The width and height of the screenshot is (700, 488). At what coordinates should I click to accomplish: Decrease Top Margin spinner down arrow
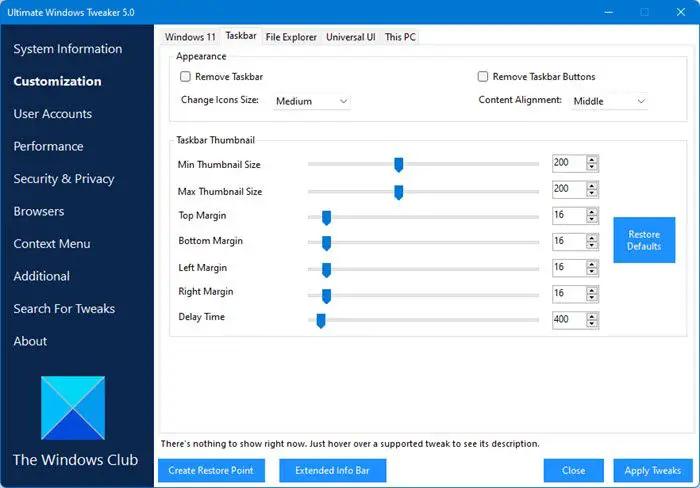(592, 219)
